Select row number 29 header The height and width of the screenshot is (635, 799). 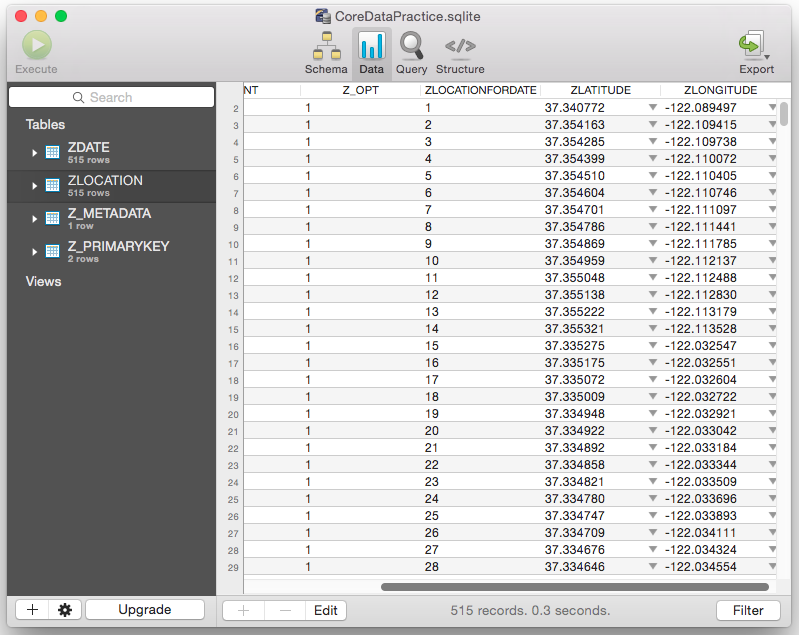pos(233,567)
